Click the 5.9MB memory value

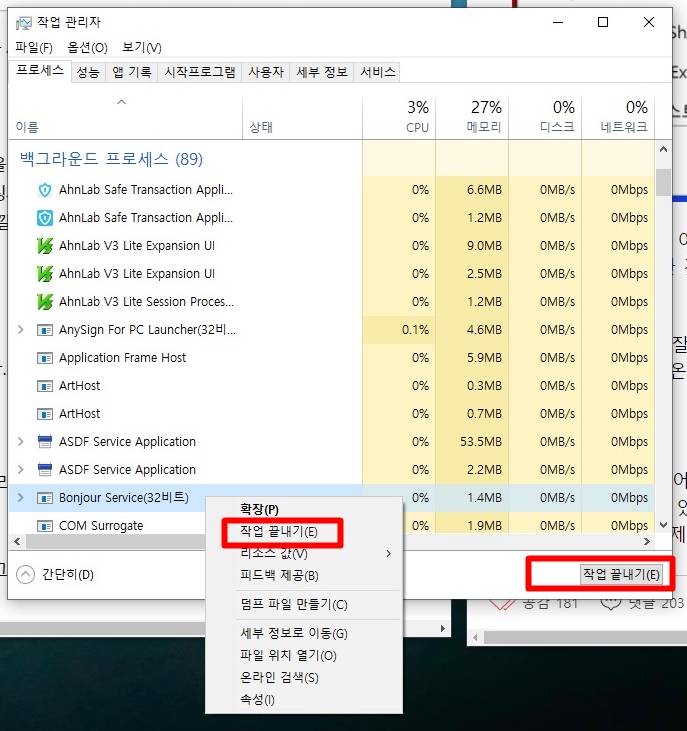[x=484, y=358]
